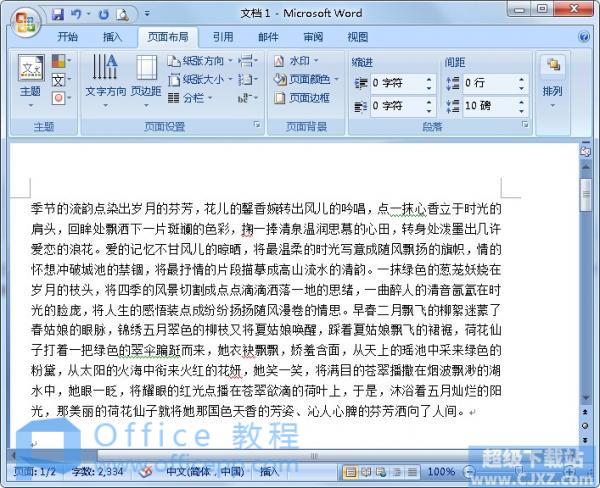Viewport: 600px width, 488px height.
Task: Zoom in with the plus button
Action: point(570,472)
